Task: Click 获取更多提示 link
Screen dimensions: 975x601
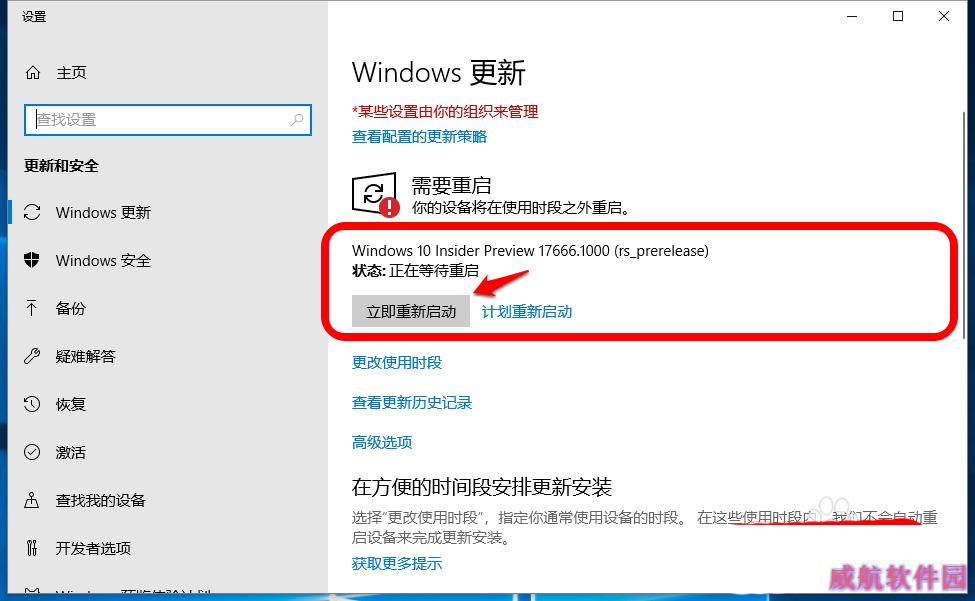Action: (397, 563)
